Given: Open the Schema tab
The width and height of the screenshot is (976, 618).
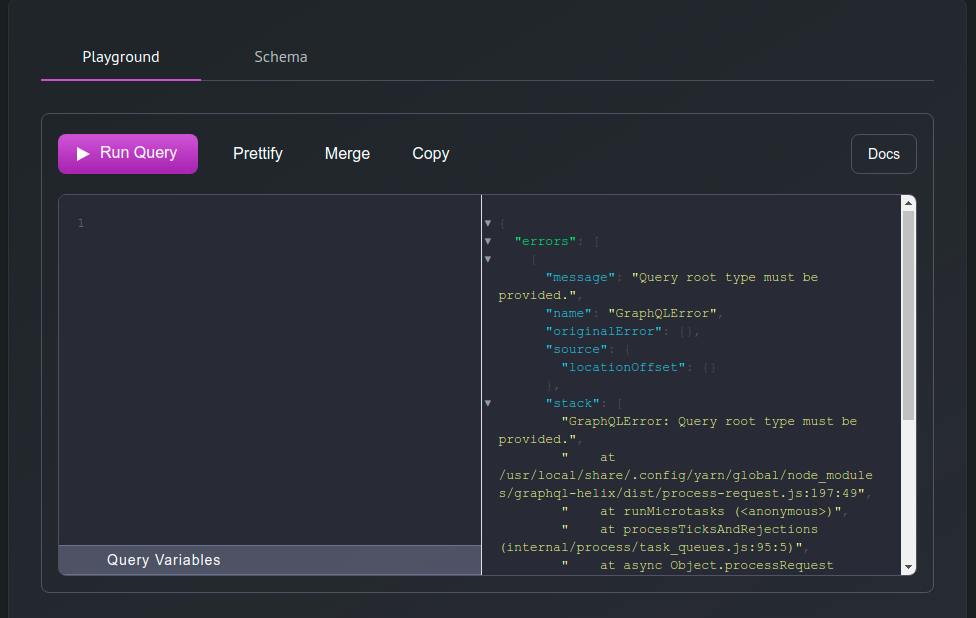Looking at the screenshot, I should pos(281,57).
